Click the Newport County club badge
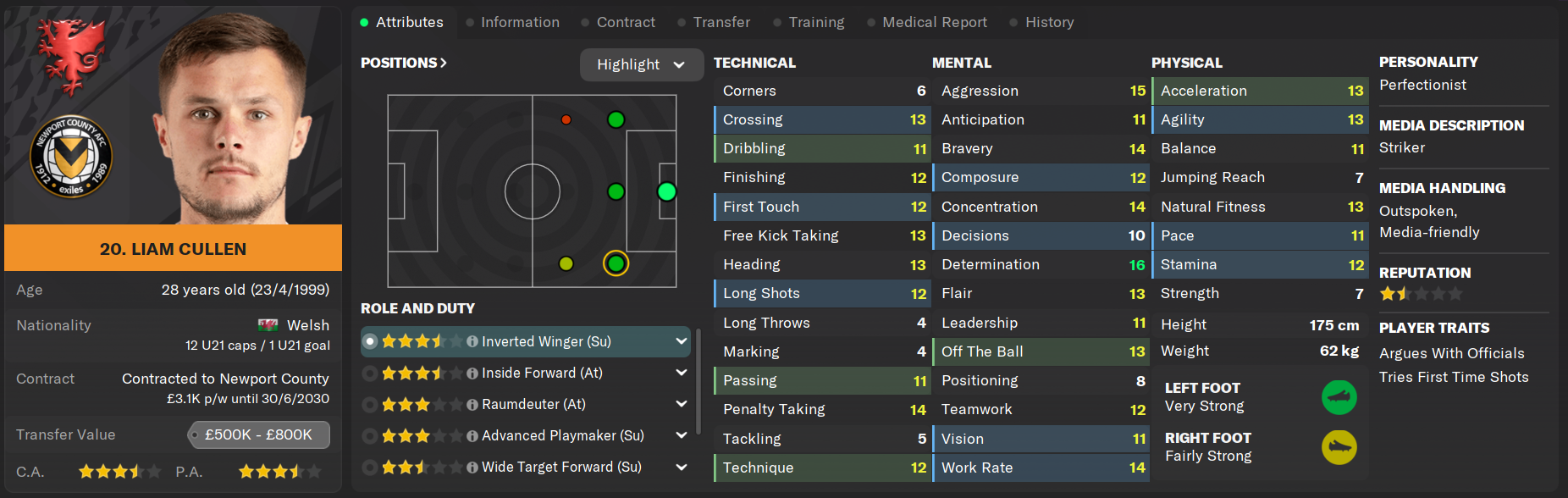 [x=71, y=157]
